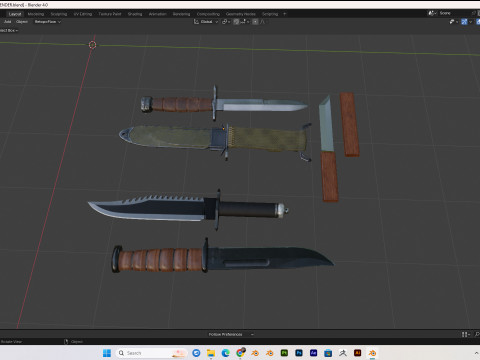Viewport: 480px width, 360px height.
Task: Select the olive green knife sheath model
Action: [x=215, y=140]
